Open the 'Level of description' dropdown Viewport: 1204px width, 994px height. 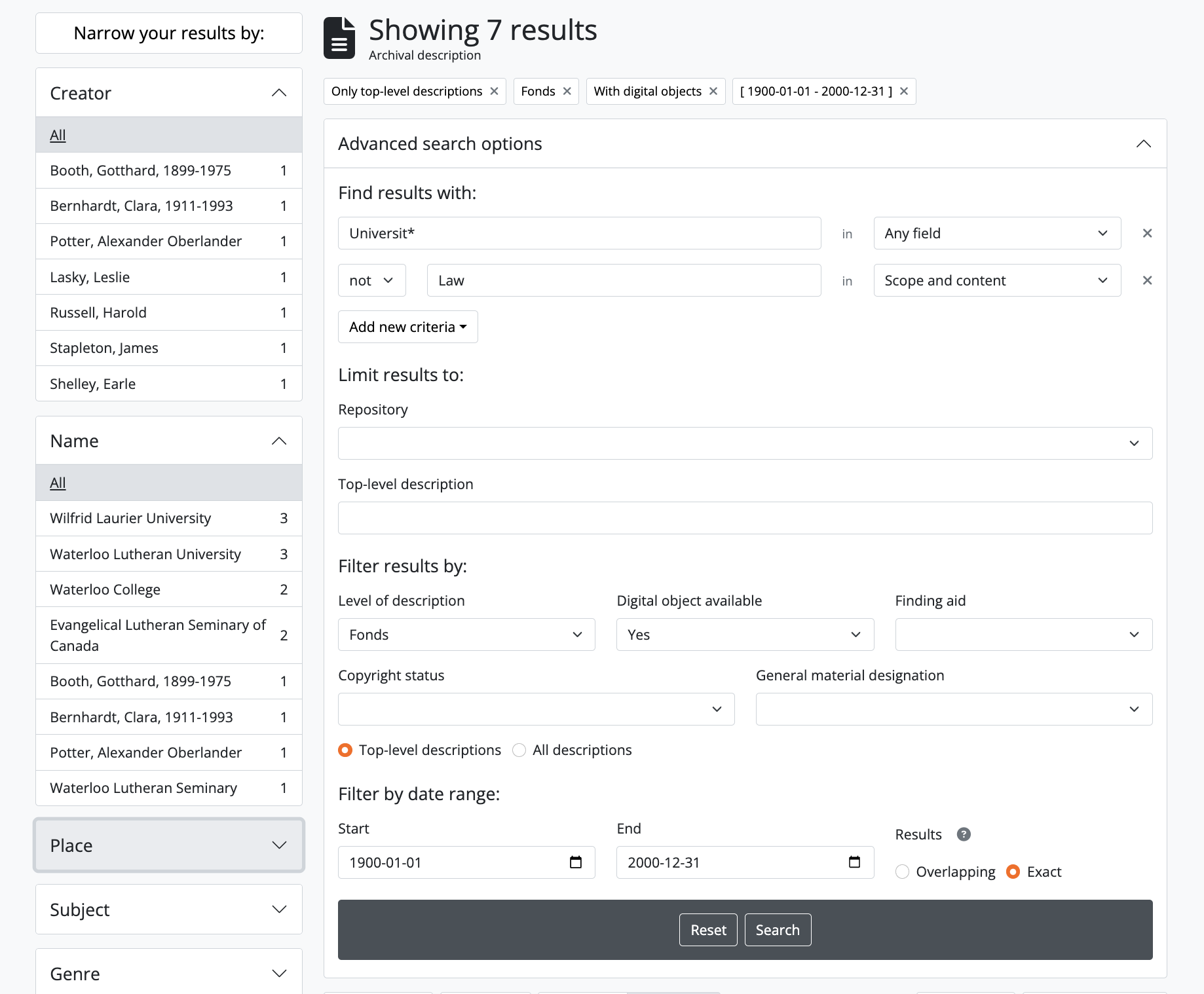tap(466, 635)
